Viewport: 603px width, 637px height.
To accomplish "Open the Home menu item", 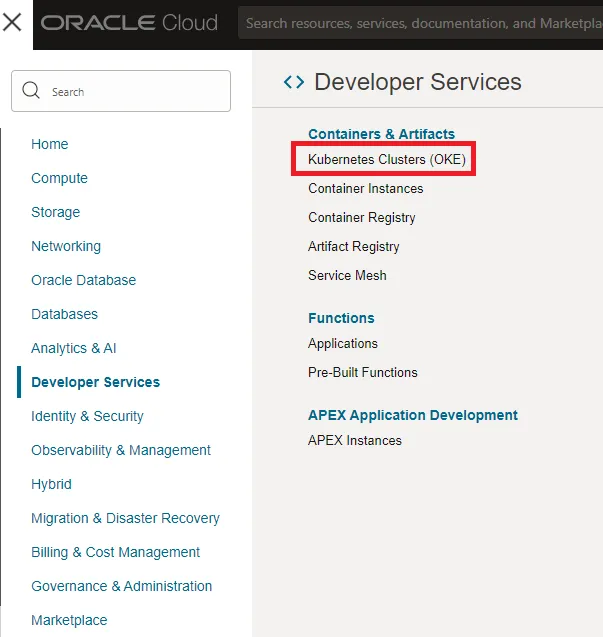I will [50, 144].
